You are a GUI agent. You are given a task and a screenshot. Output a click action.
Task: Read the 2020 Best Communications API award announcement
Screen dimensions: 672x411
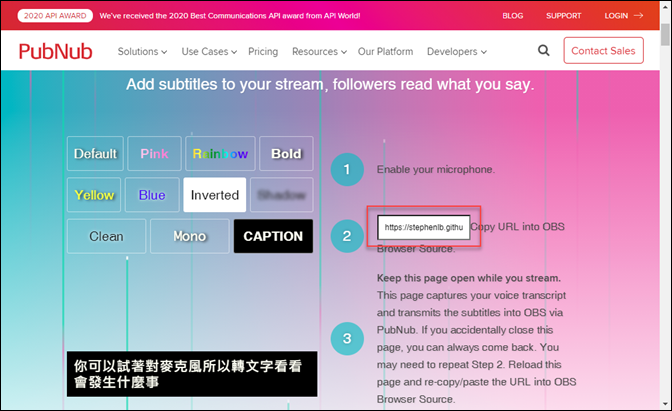(x=230, y=15)
